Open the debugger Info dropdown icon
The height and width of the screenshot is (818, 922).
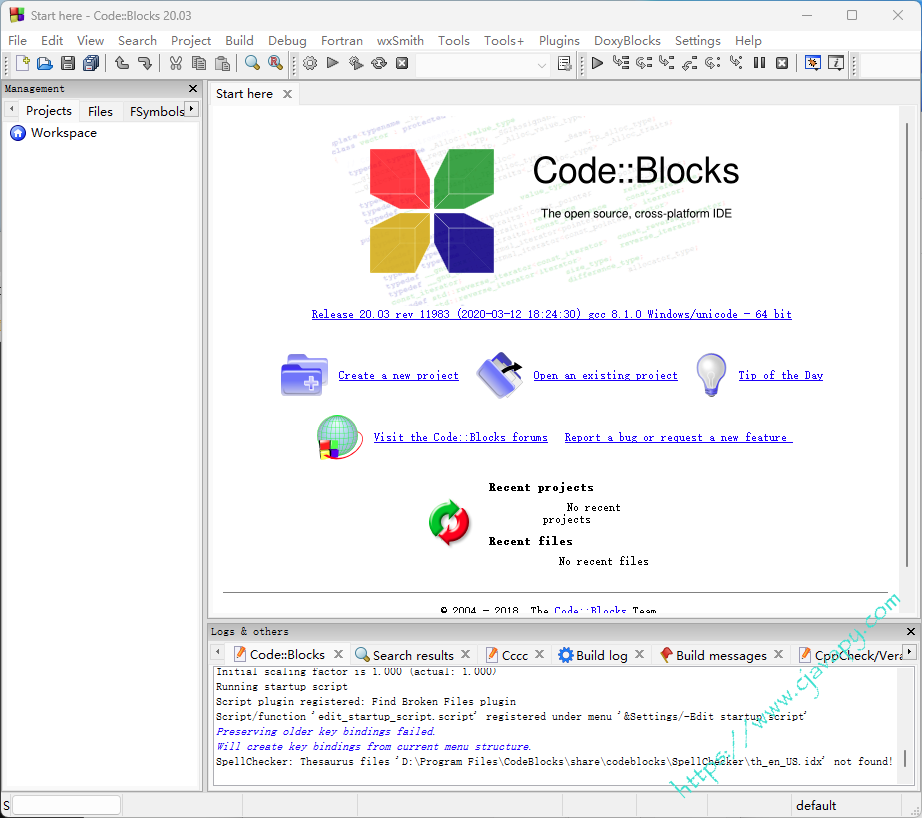836,63
